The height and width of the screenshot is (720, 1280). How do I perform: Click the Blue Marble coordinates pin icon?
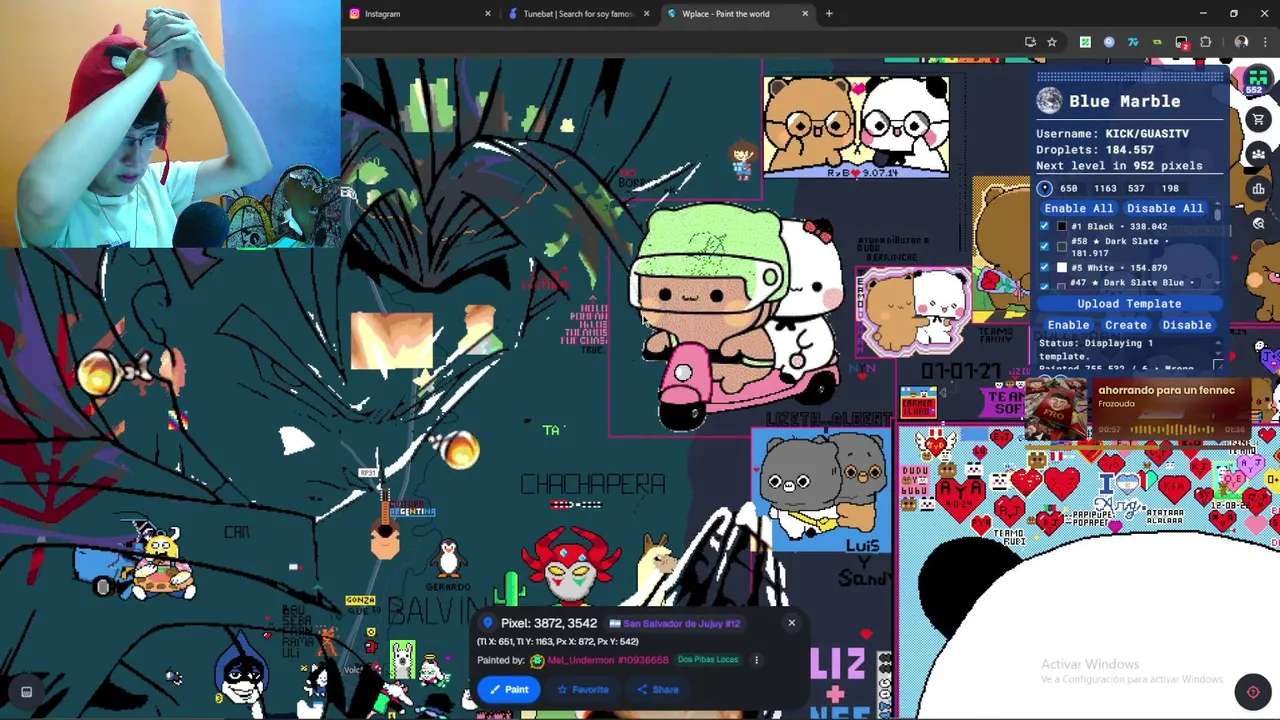(x=1045, y=188)
